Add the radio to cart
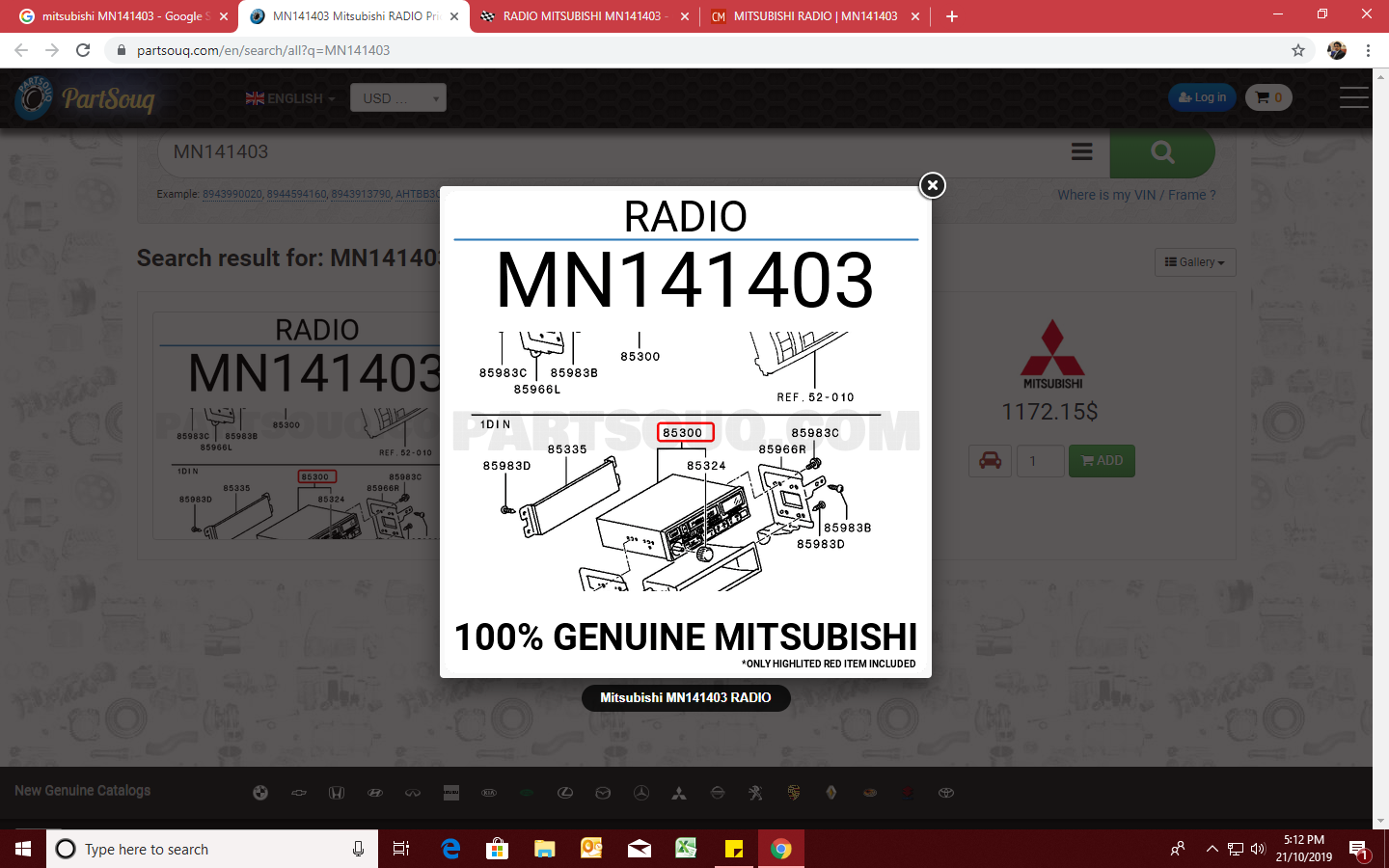The width and height of the screenshot is (1389, 868). coord(1102,461)
